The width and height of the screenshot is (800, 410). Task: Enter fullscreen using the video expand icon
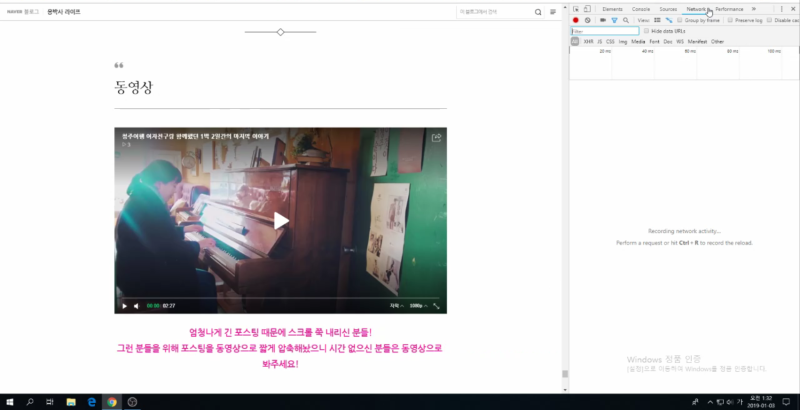pyautogui.click(x=437, y=306)
